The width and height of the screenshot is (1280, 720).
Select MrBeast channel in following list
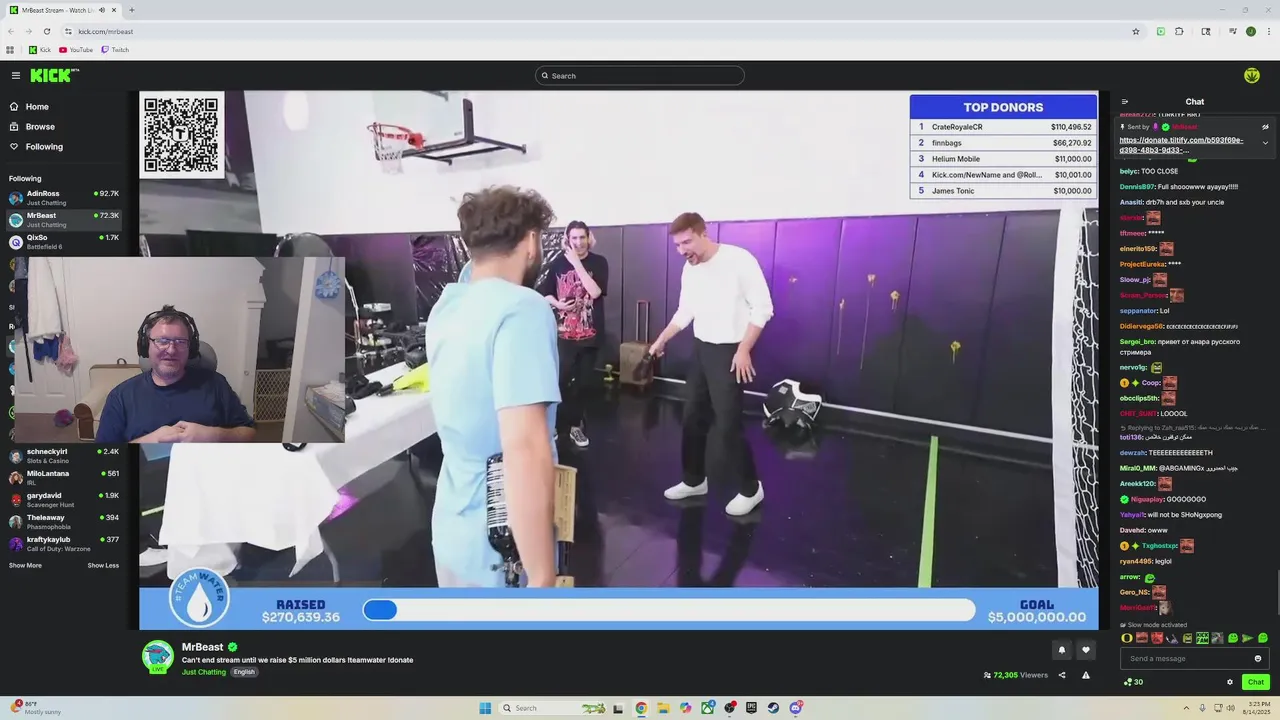[x=64, y=220]
